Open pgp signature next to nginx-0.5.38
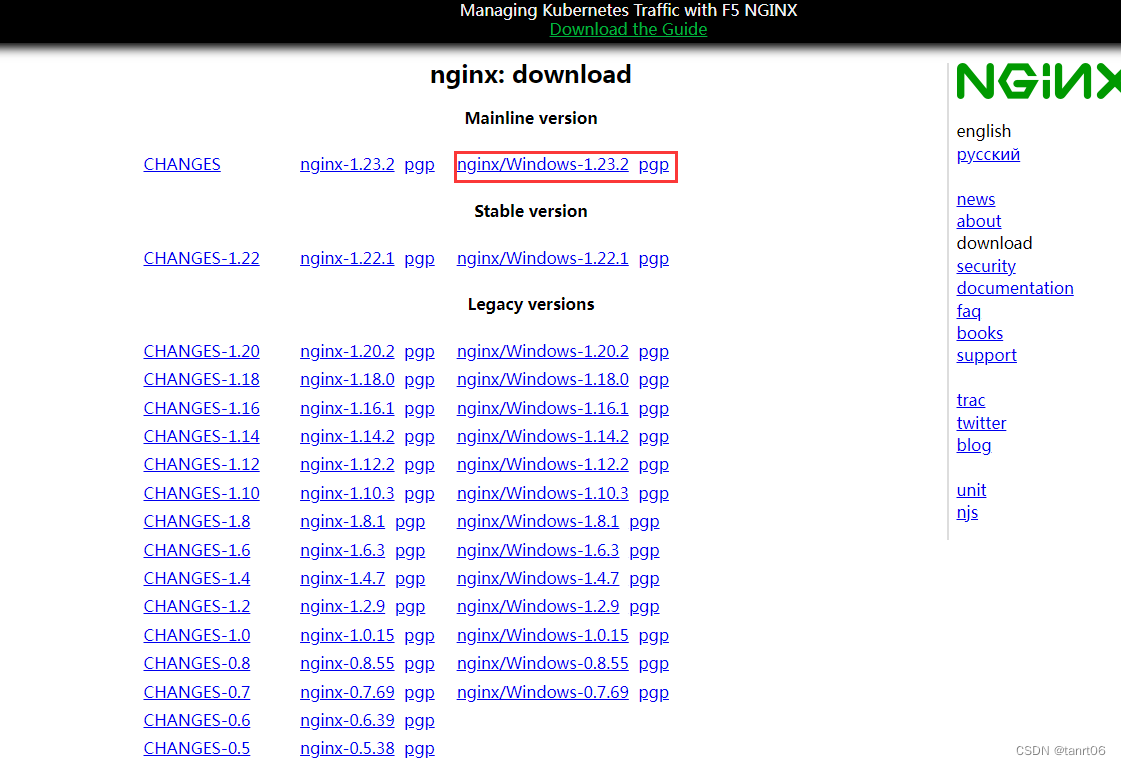This screenshot has height=765, width=1121. (419, 749)
